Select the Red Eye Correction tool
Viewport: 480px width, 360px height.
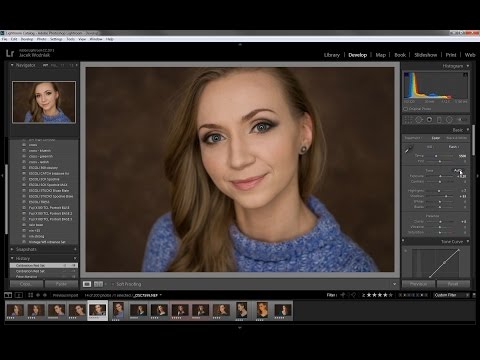coord(429,120)
